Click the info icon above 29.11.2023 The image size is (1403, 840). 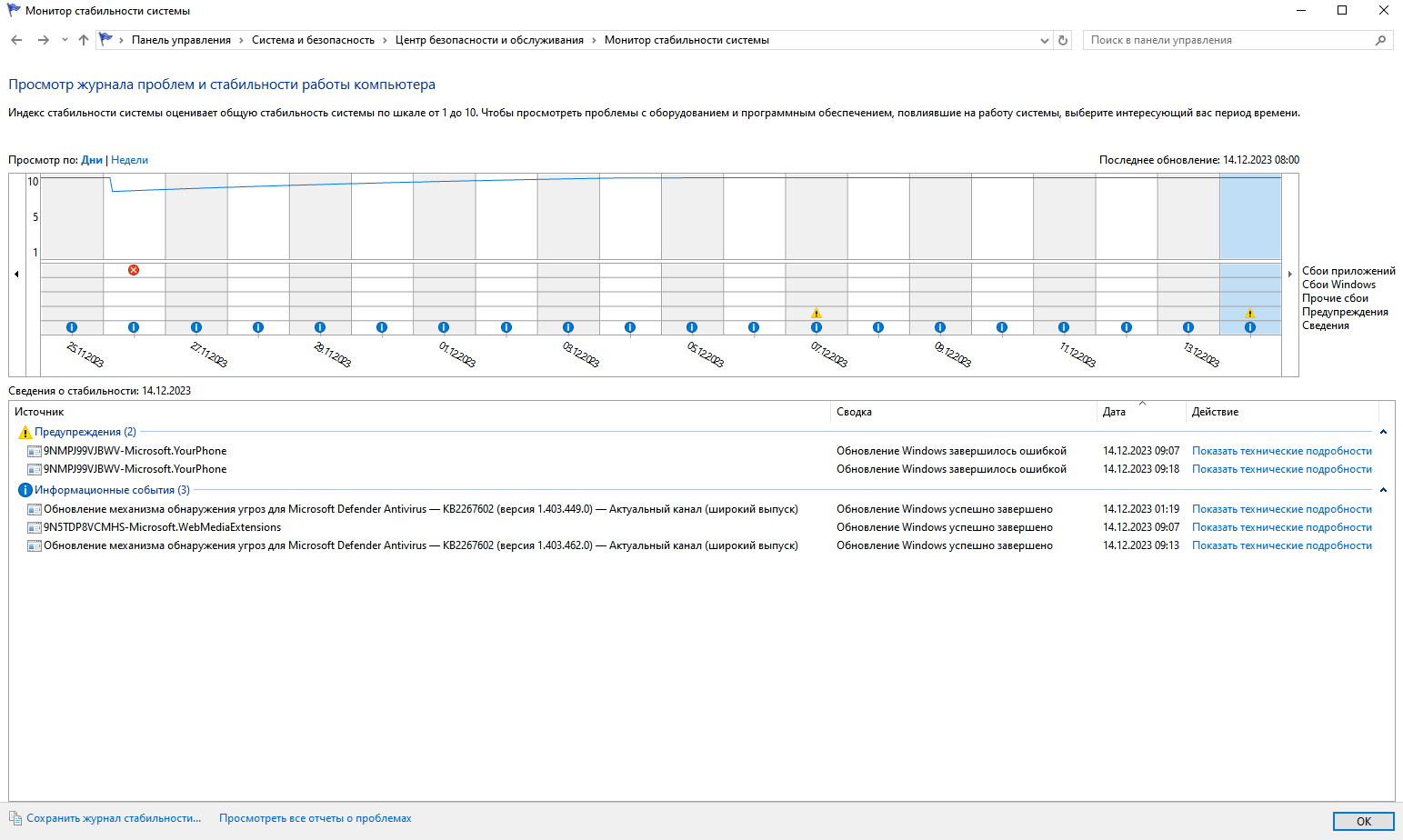[x=320, y=327]
